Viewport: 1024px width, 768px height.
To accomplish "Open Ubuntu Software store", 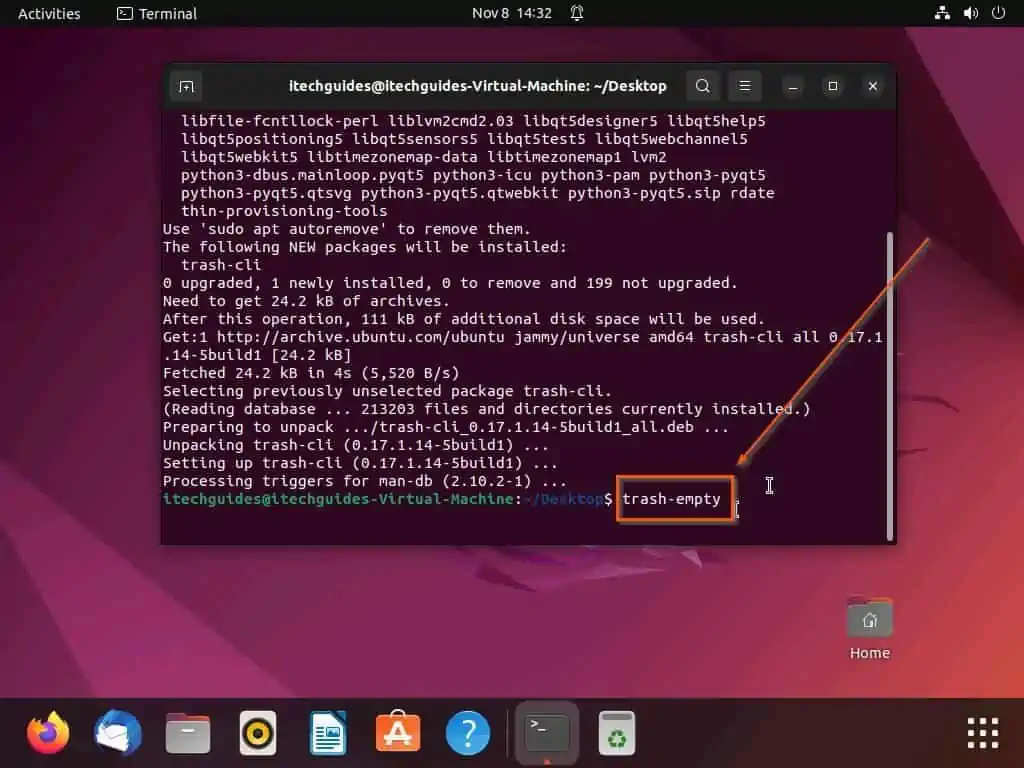I will click(x=398, y=733).
